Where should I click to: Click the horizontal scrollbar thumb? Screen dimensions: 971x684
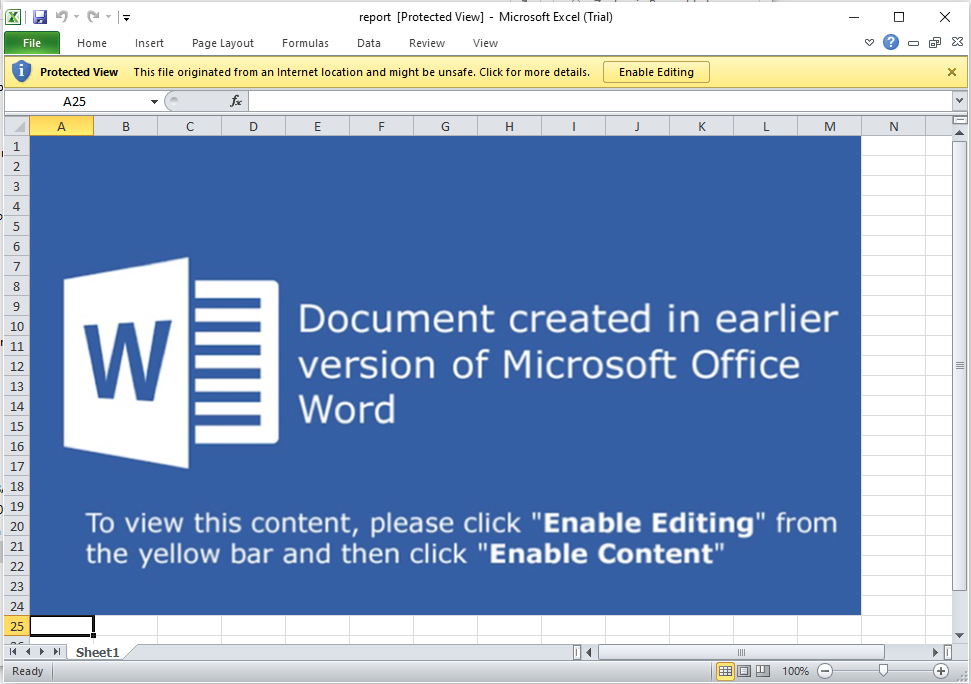741,652
